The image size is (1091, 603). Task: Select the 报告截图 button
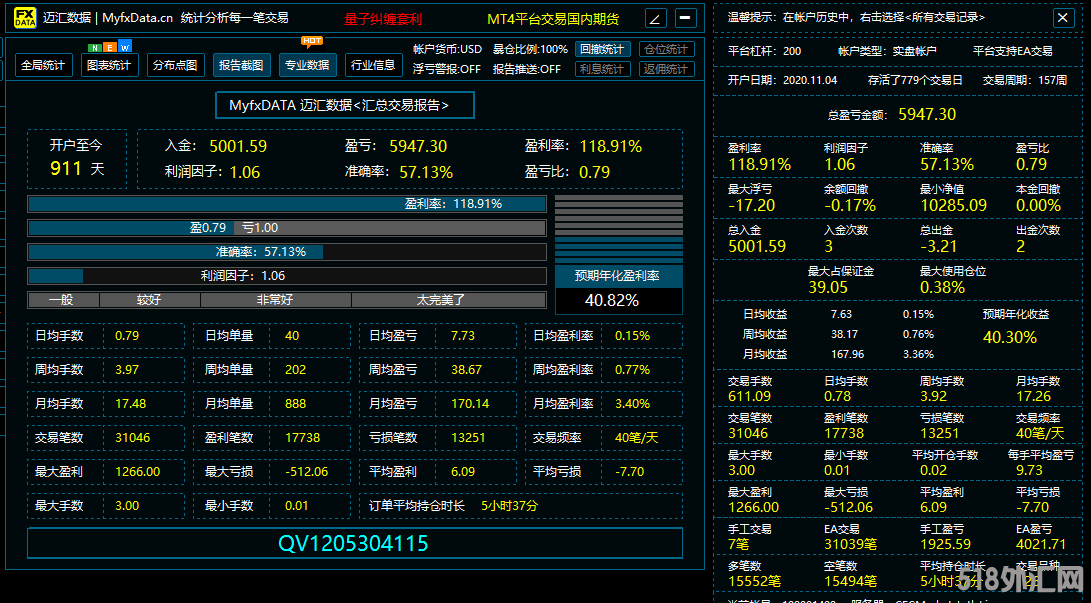click(241, 65)
